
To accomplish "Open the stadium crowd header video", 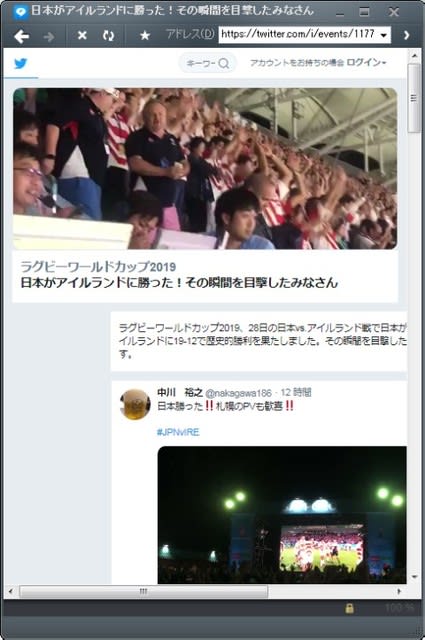I will [205, 169].
